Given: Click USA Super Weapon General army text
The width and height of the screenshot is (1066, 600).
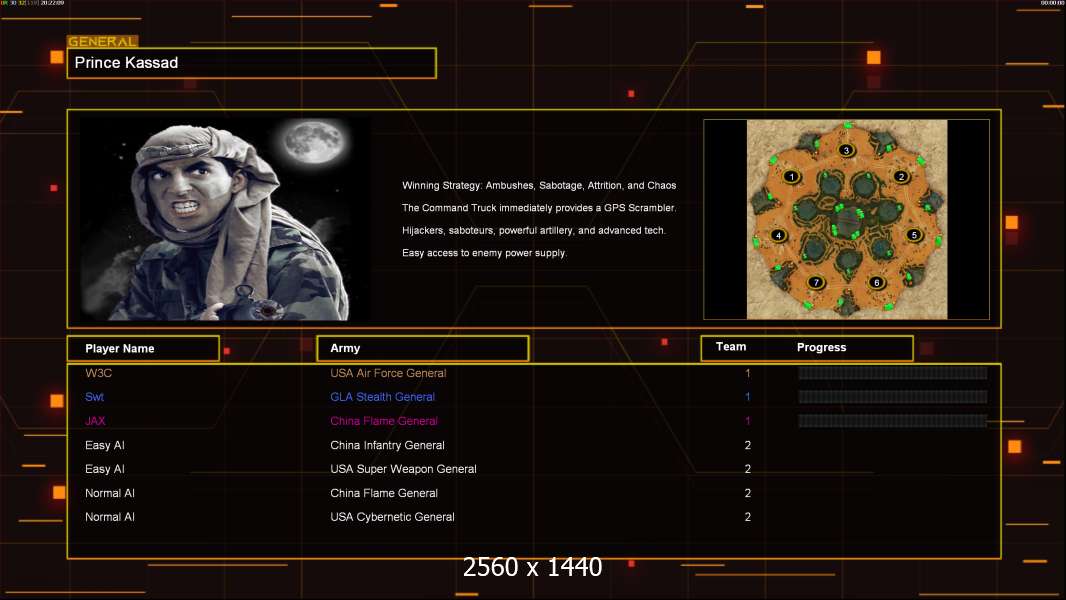Looking at the screenshot, I should click(403, 469).
